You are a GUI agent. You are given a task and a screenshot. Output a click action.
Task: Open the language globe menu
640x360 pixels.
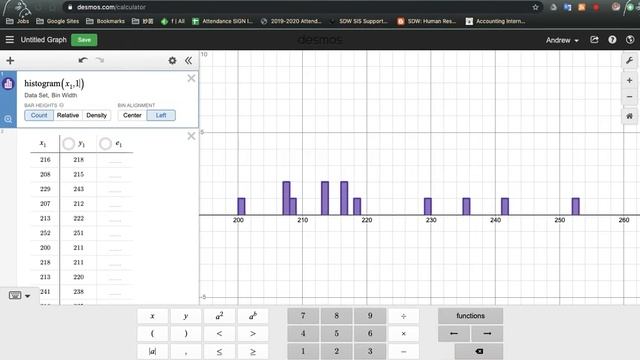[630, 40]
